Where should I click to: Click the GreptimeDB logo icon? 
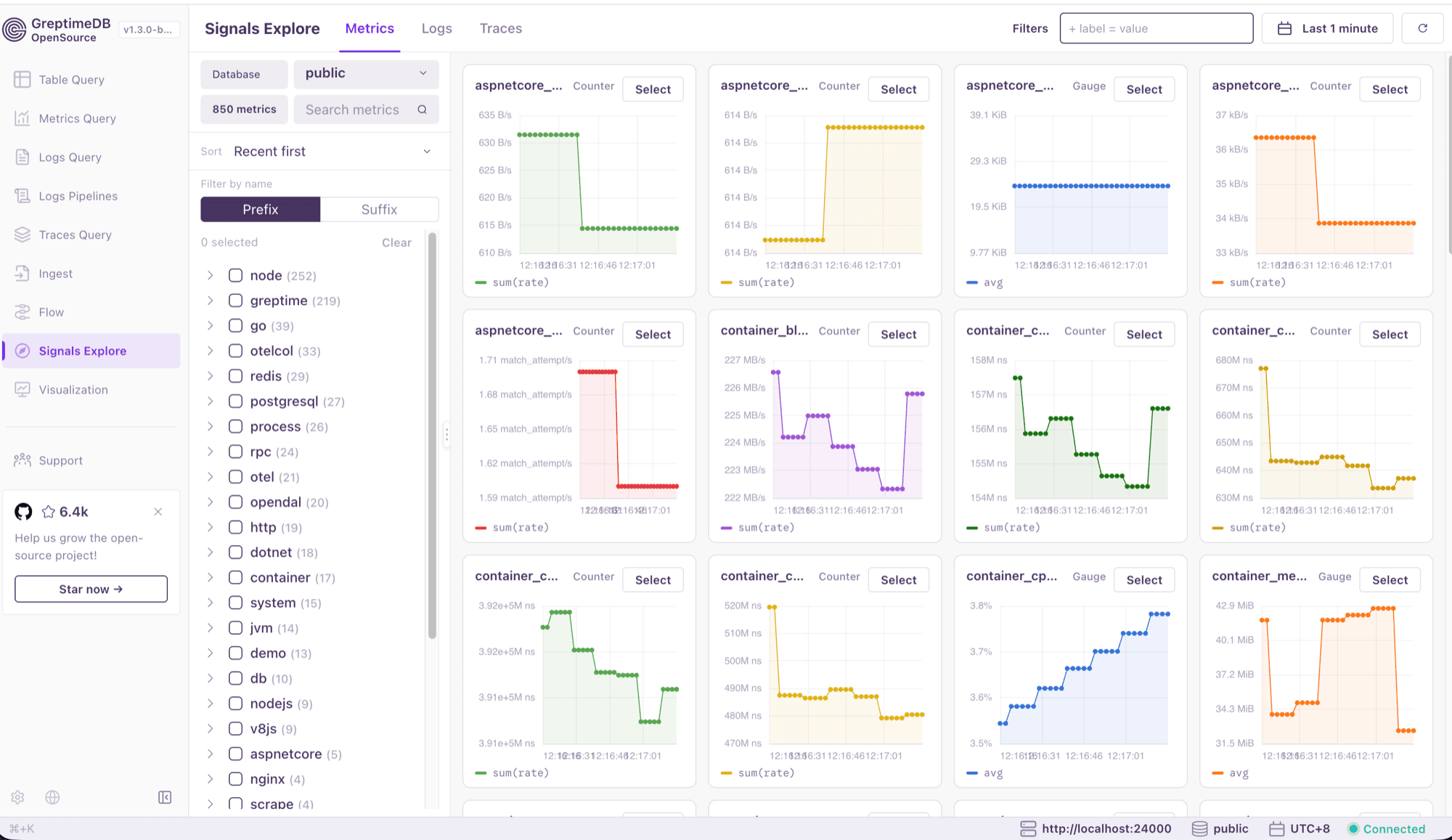(x=15, y=30)
